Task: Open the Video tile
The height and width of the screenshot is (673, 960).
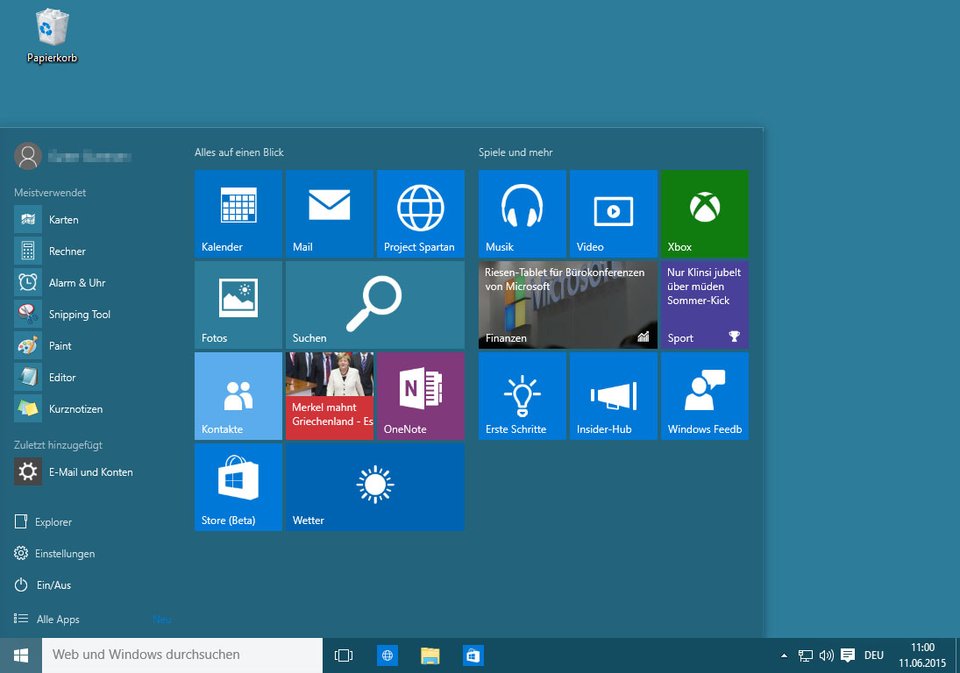Action: (613, 214)
